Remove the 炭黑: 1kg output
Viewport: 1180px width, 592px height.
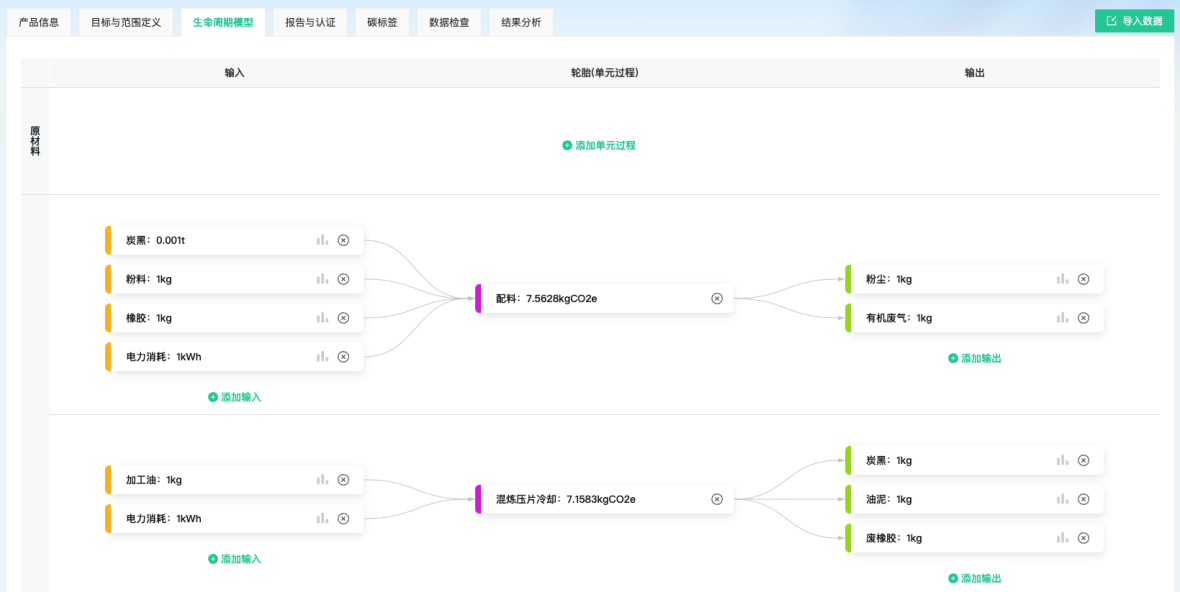pos(1083,460)
